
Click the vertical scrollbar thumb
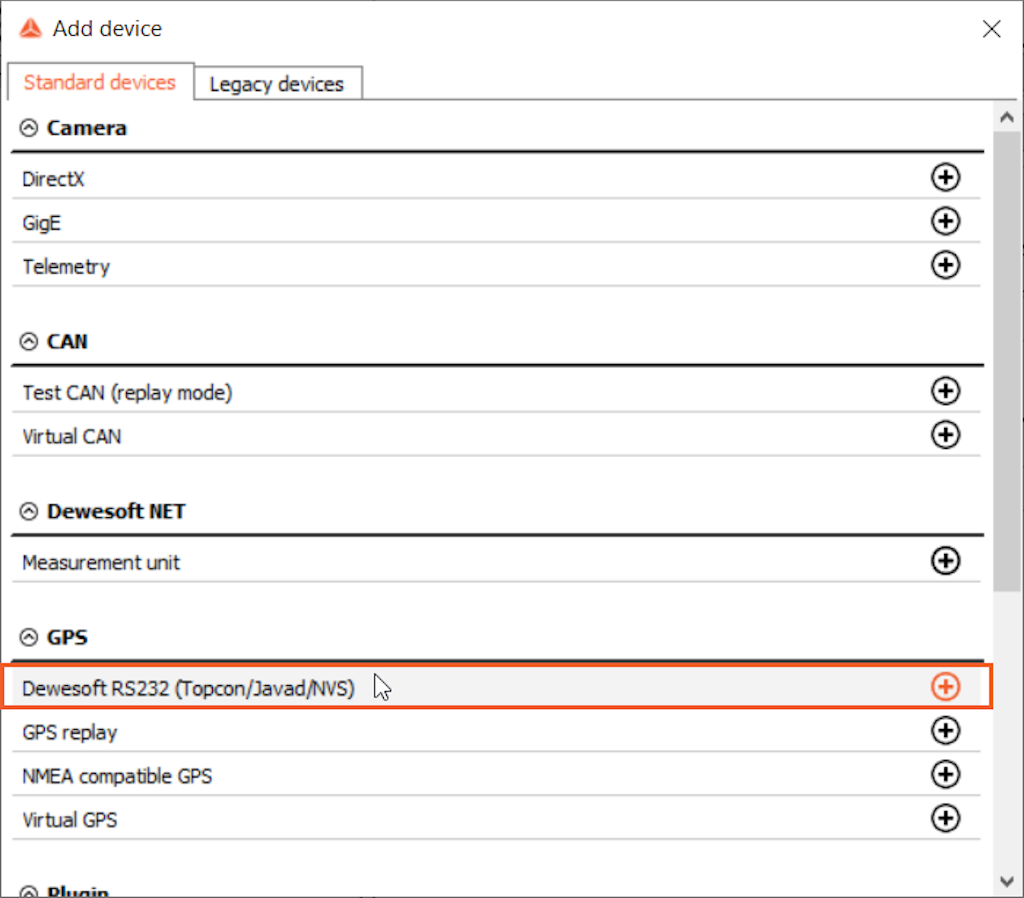1006,361
